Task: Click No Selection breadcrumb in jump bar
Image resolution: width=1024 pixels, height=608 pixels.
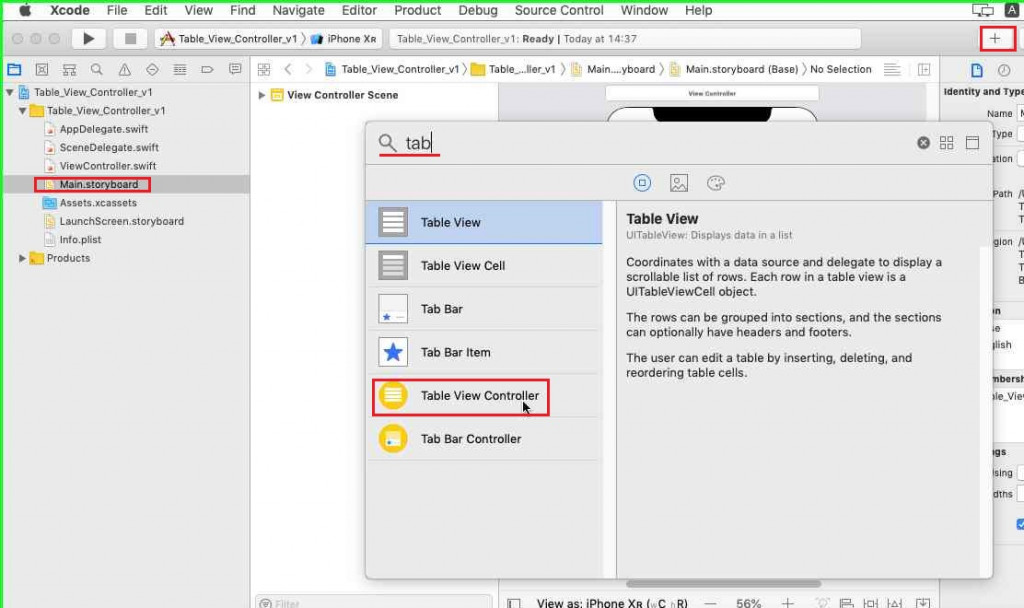Action: [840, 69]
